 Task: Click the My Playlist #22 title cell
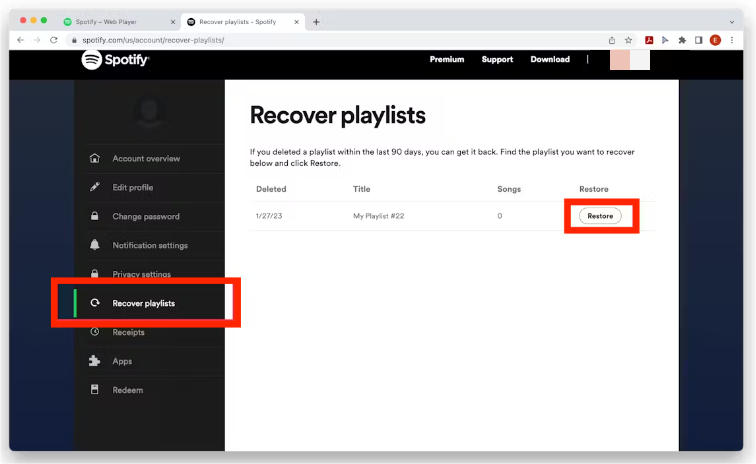(378, 216)
